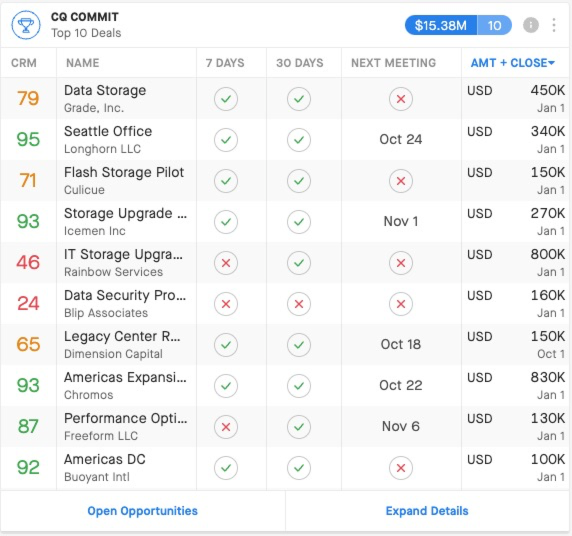This screenshot has width=572, height=536.
Task: Click 30 Days check icon for Freeform LLC
Action: (x=299, y=427)
